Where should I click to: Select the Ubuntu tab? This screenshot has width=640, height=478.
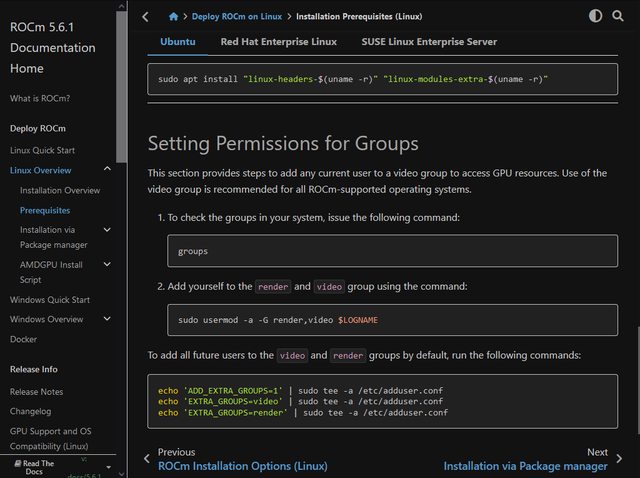point(178,41)
